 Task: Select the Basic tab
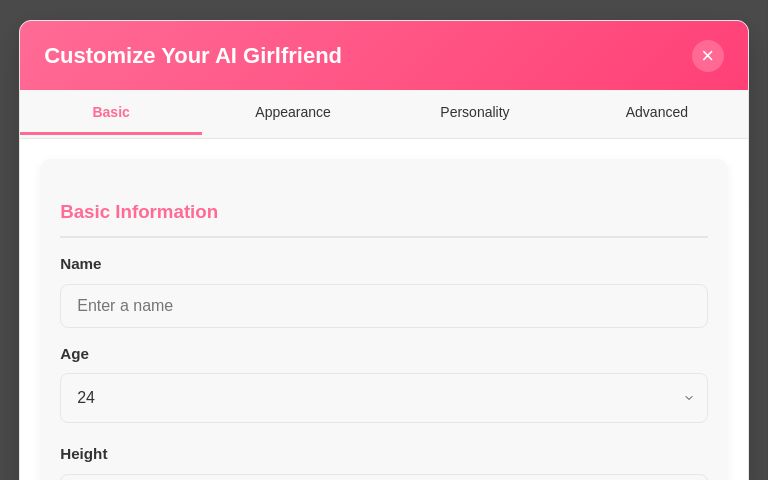[111, 112]
